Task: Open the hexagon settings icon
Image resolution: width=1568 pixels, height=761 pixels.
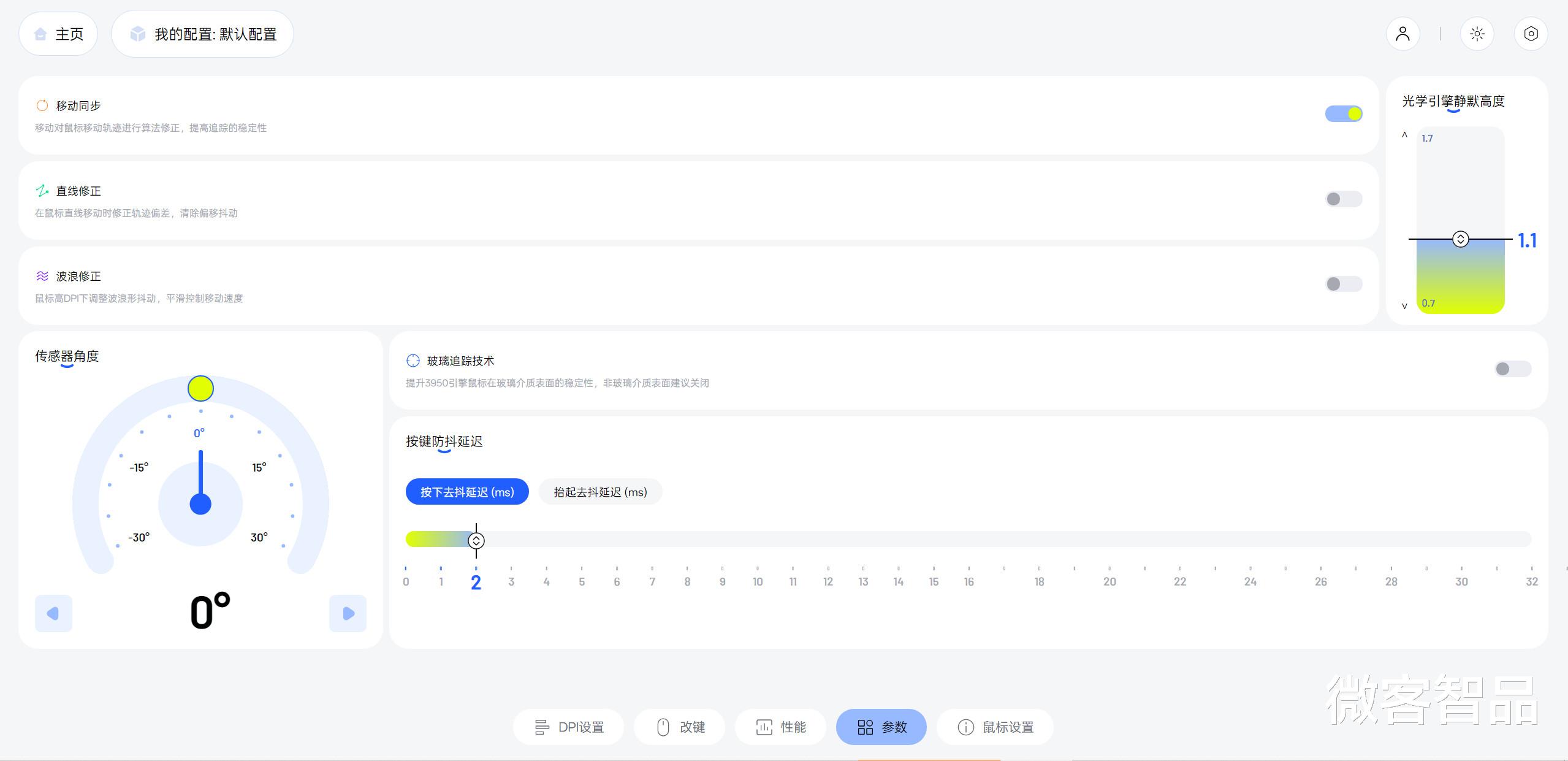Action: [1531, 34]
